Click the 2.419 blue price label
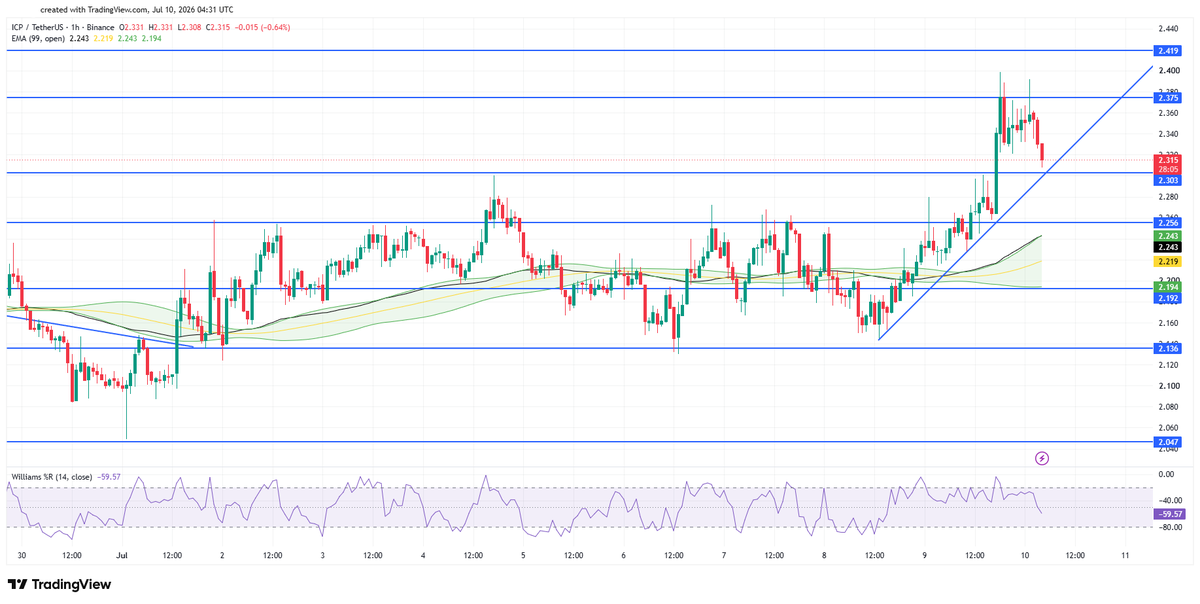Viewport: 1200px width, 604px height. click(x=1169, y=50)
